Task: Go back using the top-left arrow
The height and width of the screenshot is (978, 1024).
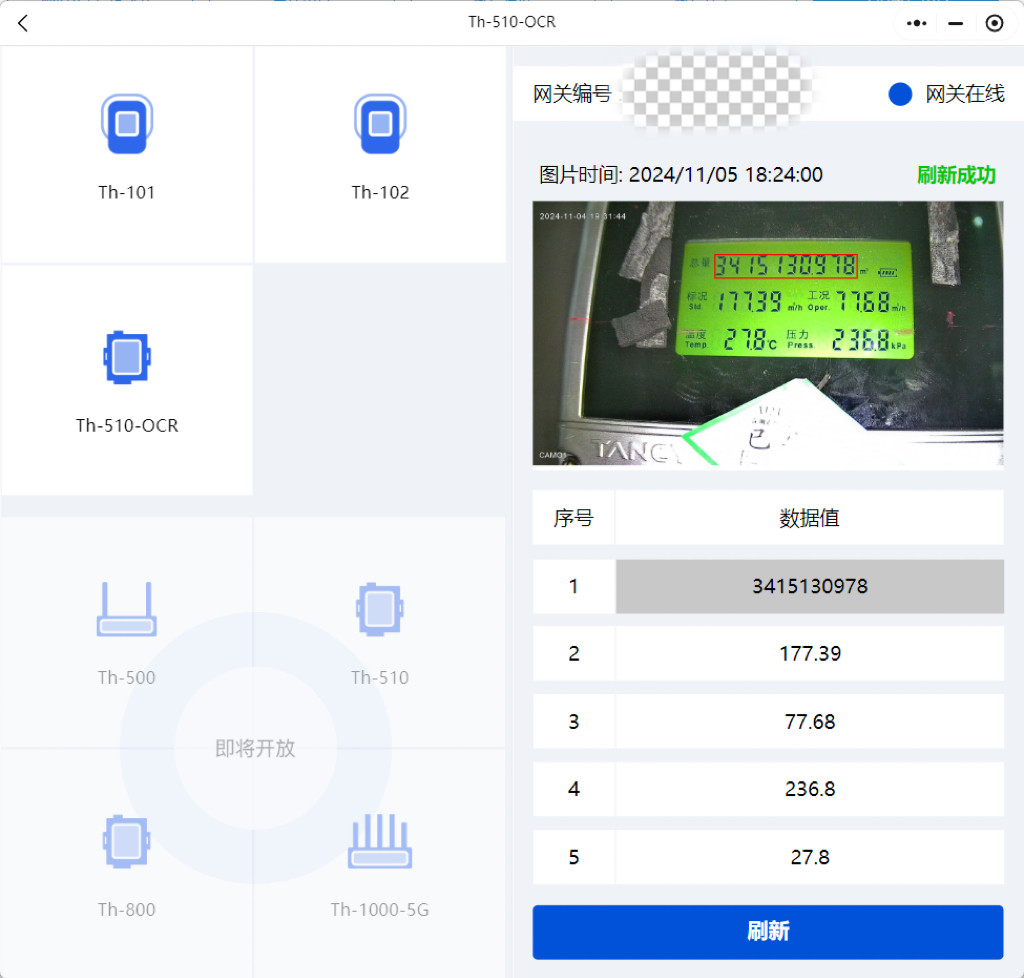Action: click(x=22, y=22)
